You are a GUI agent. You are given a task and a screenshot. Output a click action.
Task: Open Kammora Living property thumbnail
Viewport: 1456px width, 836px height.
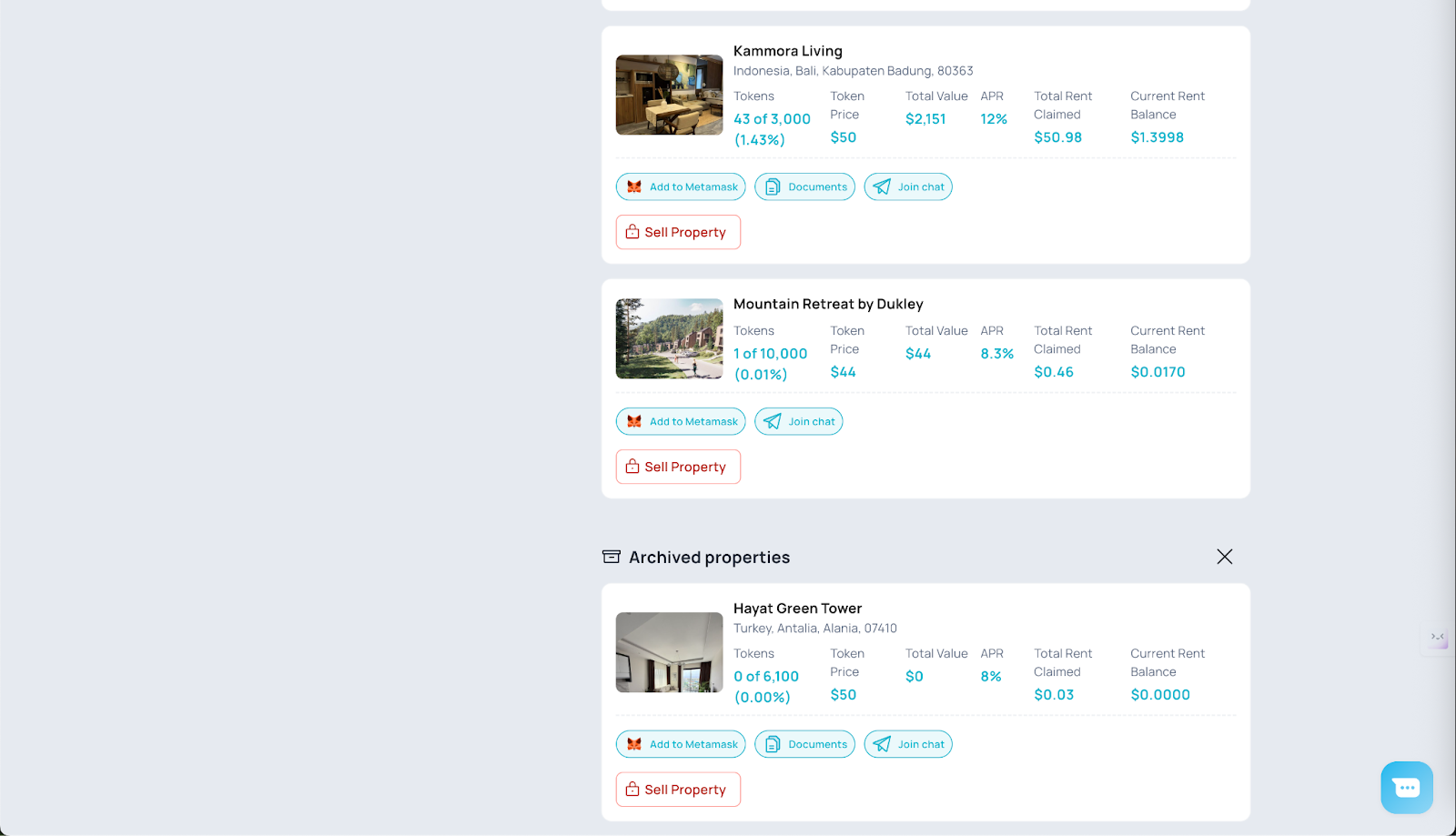[670, 95]
